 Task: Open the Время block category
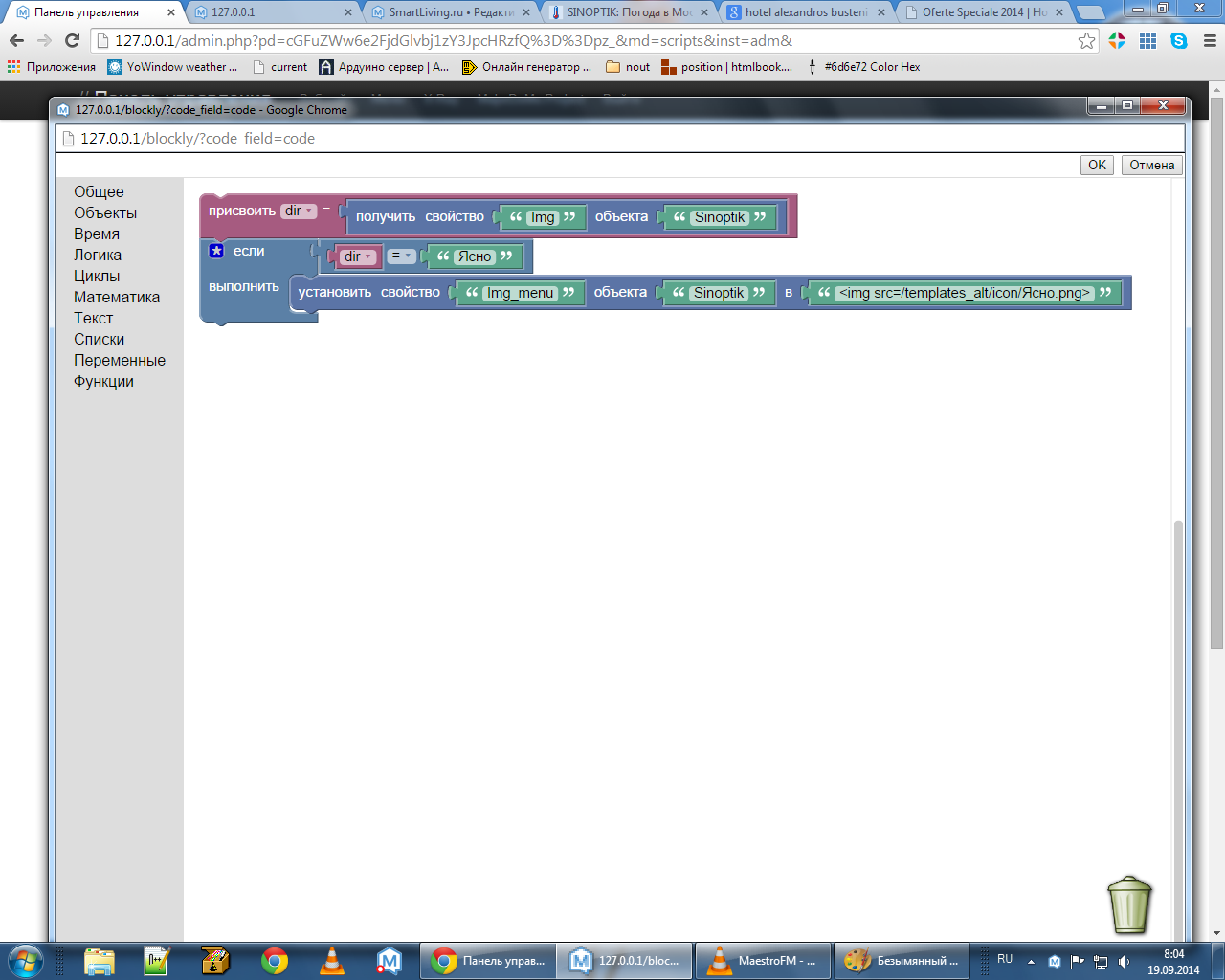[97, 234]
